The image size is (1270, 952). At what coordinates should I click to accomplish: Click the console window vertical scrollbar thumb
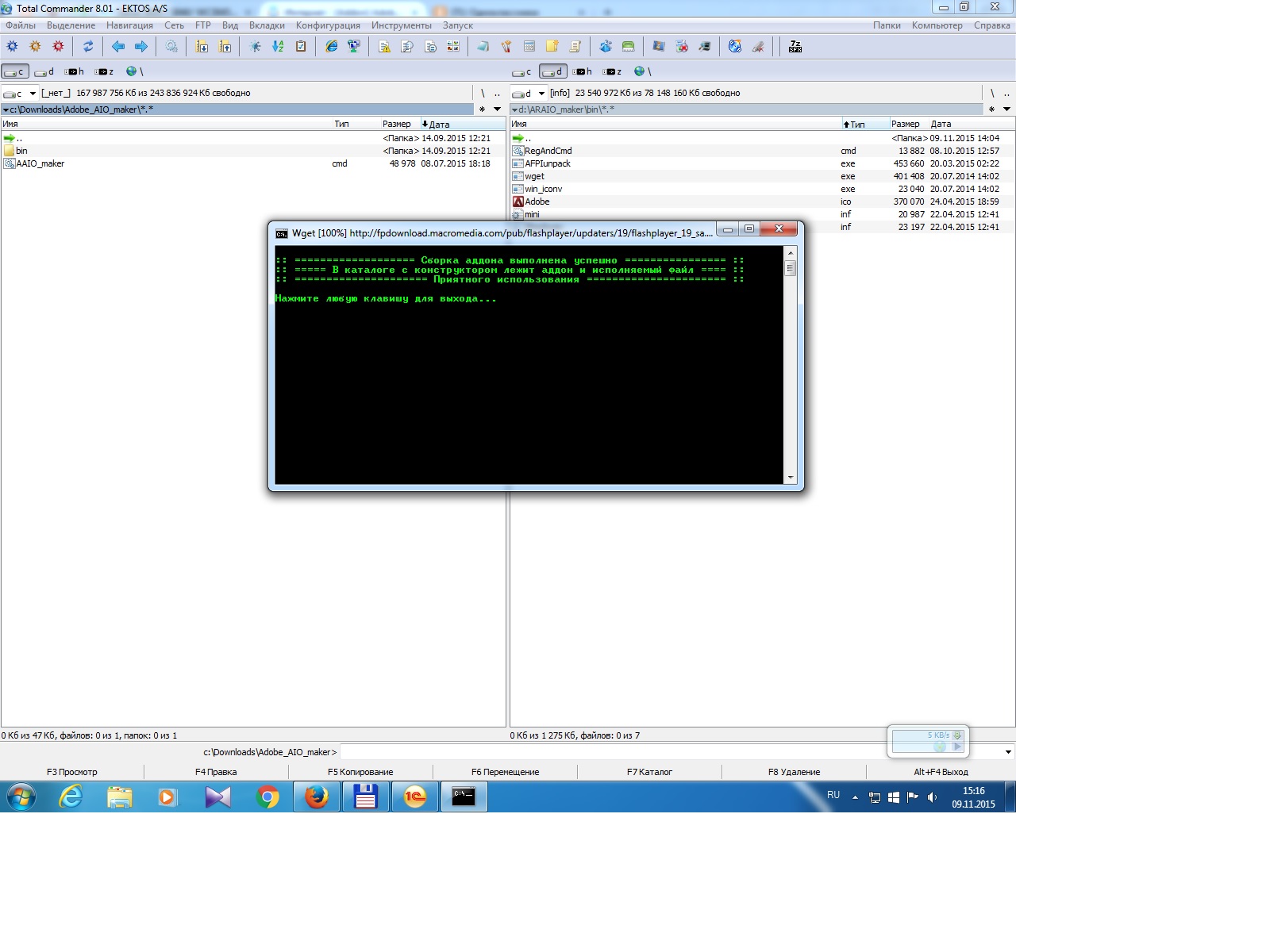click(790, 268)
